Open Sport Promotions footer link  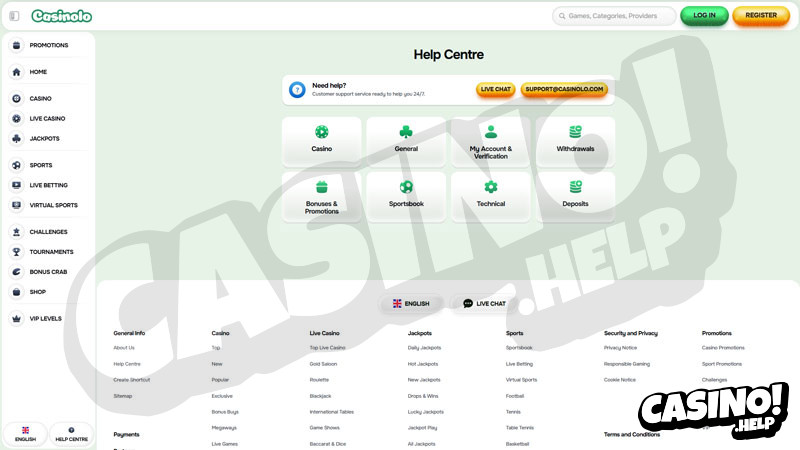tap(722, 364)
